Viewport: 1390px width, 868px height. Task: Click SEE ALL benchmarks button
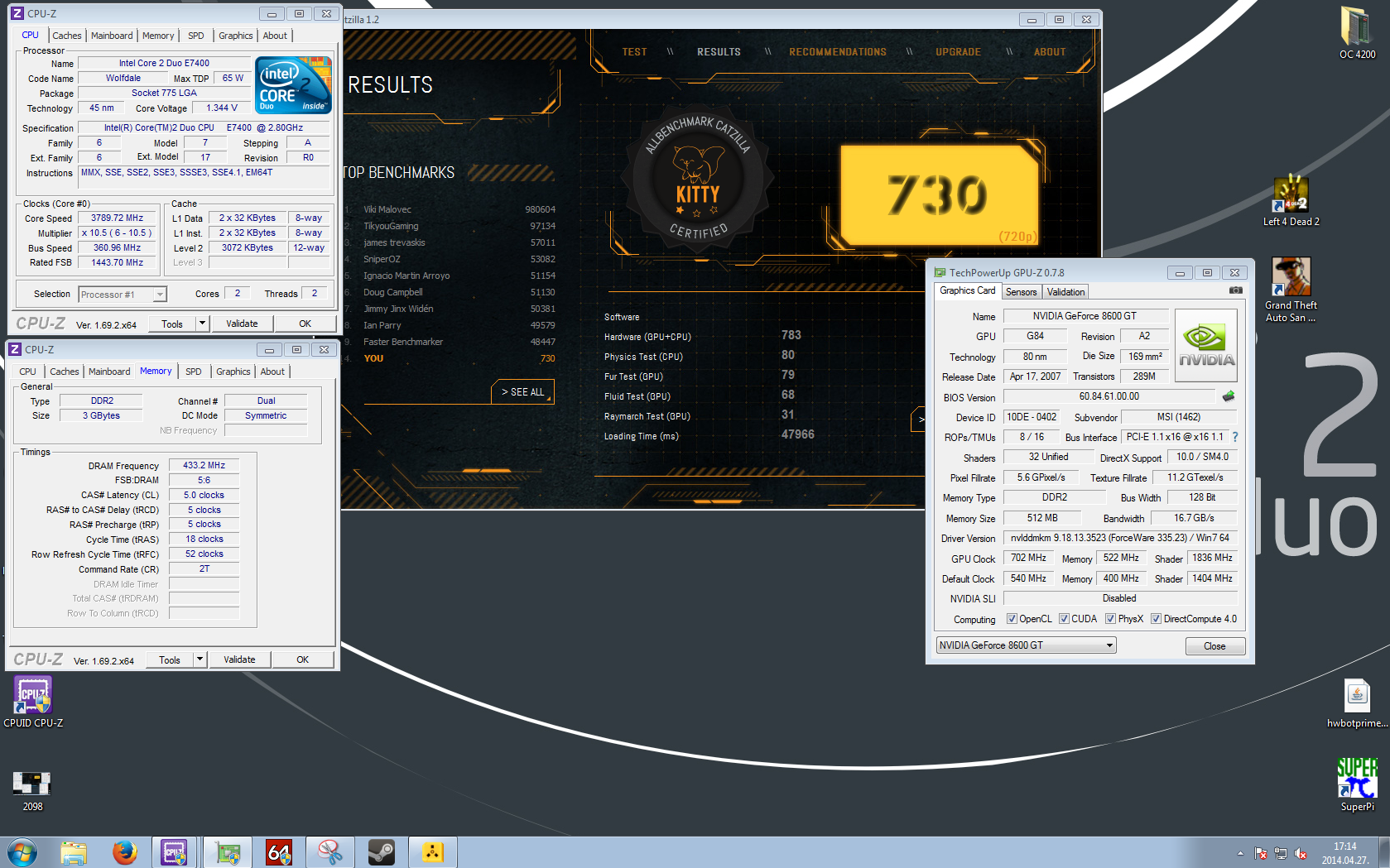[x=522, y=392]
